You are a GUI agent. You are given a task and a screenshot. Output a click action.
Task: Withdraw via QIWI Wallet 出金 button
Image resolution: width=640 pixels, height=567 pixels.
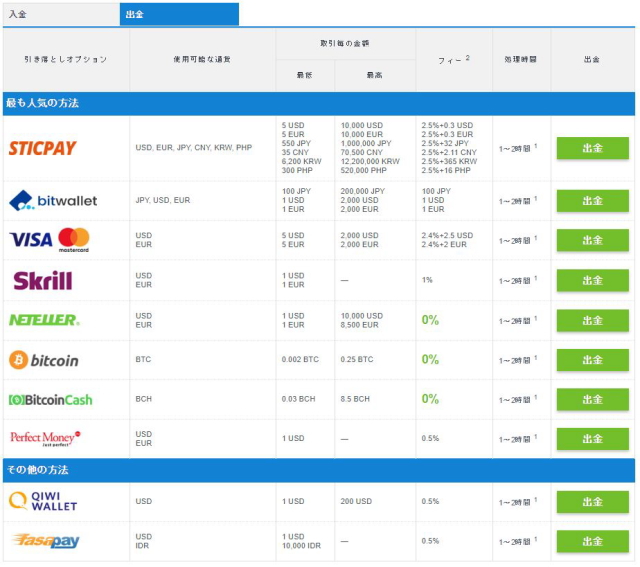[592, 502]
